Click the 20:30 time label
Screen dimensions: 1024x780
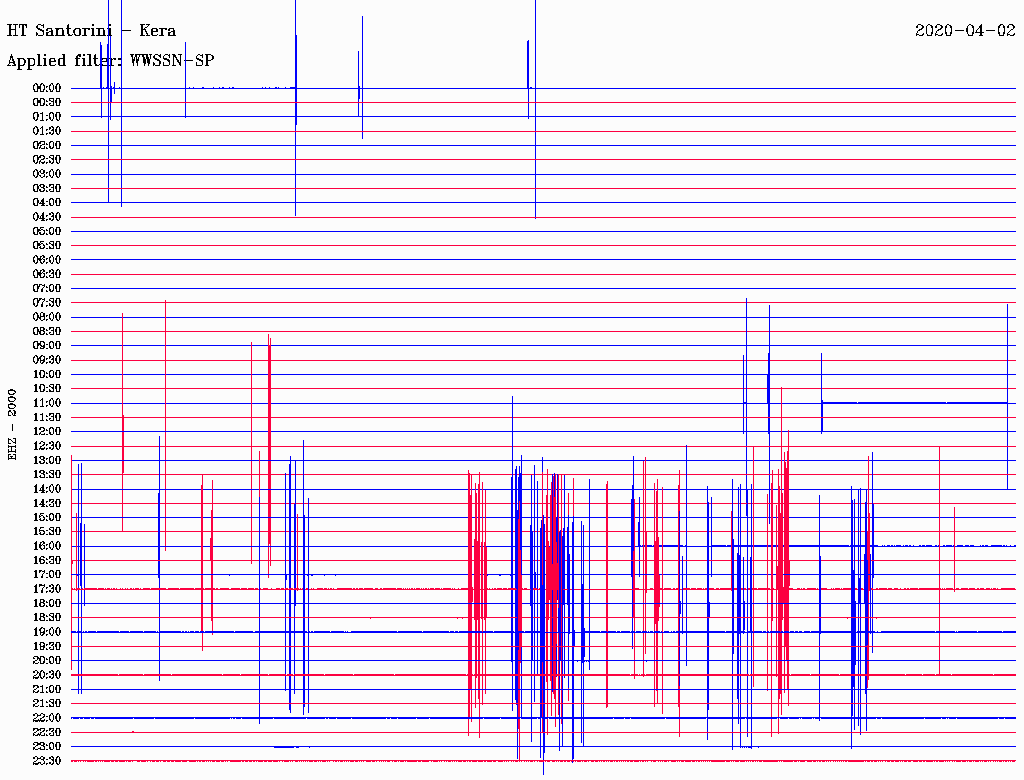coord(47,675)
